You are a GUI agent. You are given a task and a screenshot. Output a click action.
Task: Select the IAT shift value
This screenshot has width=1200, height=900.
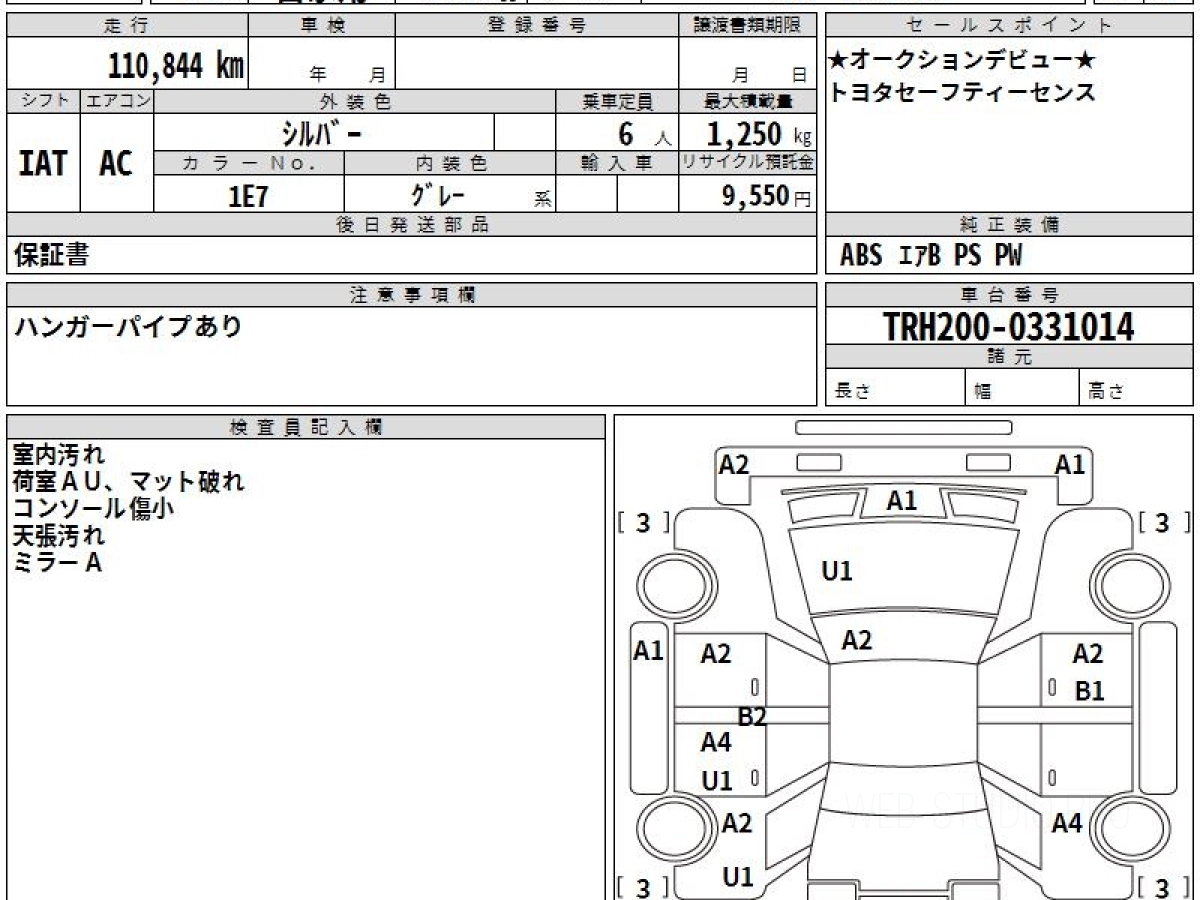tap(43, 163)
